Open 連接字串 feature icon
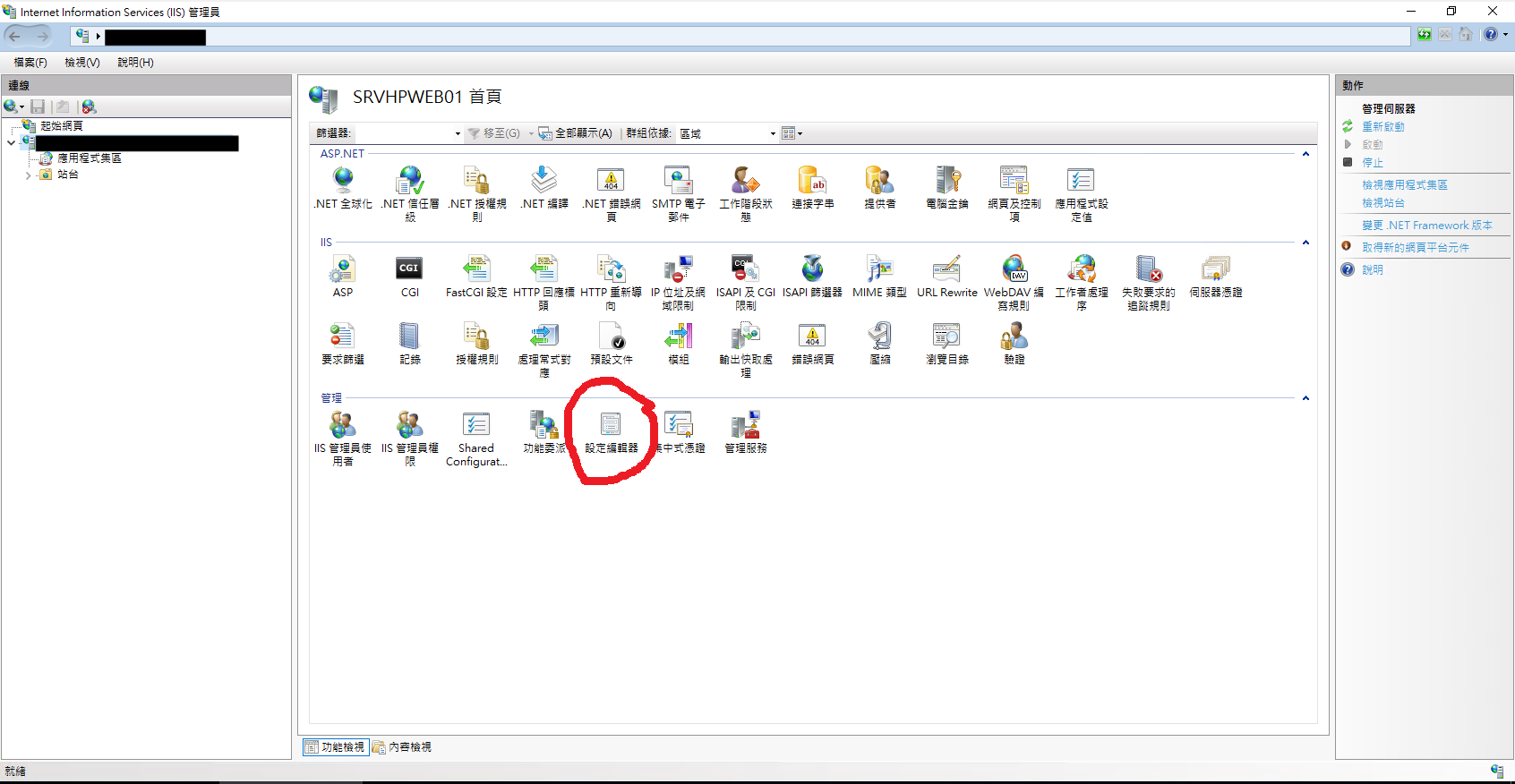The image size is (1515, 784). click(x=813, y=188)
